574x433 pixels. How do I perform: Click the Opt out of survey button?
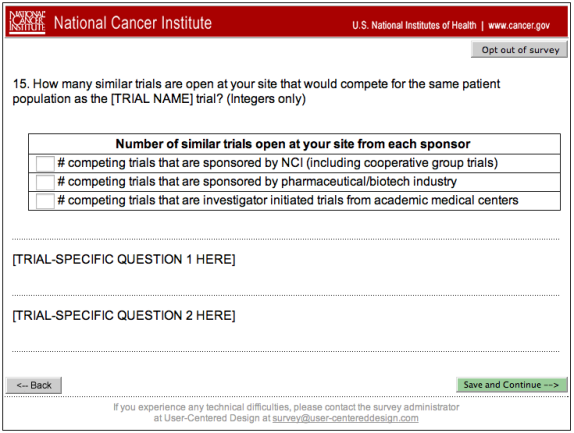click(519, 50)
